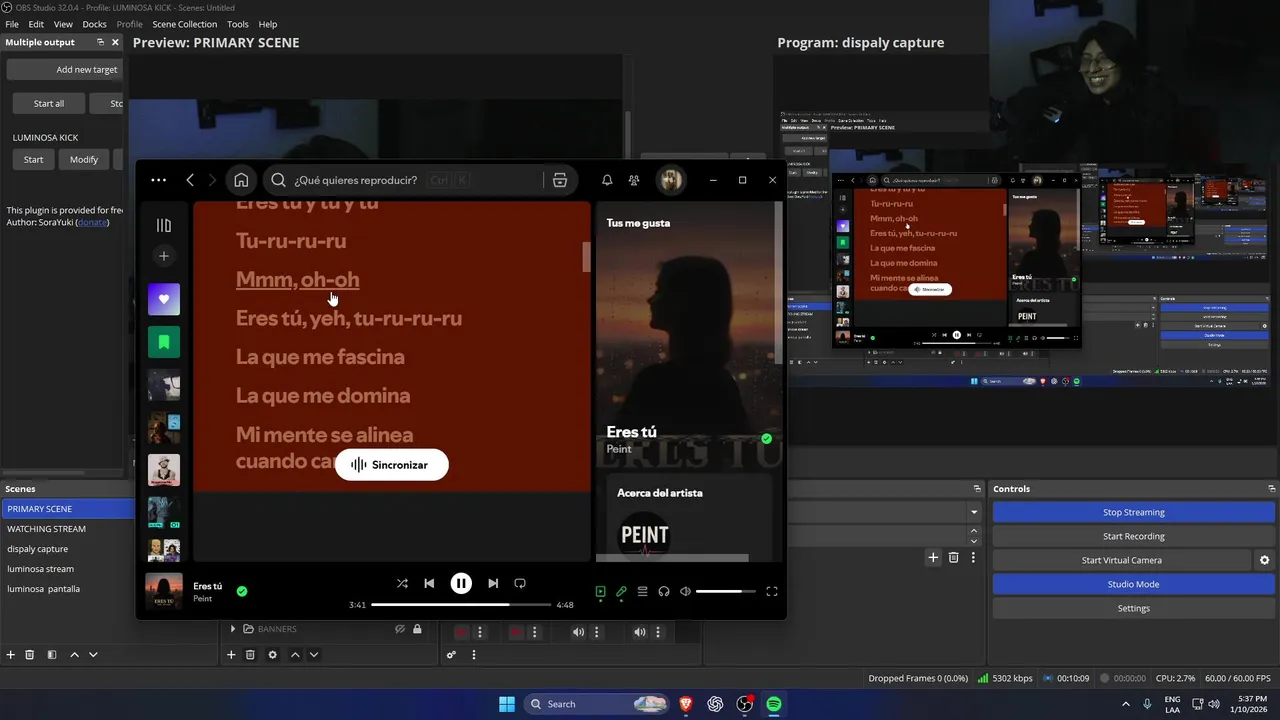The height and width of the screenshot is (720, 1280).
Task: Enter Spotify full screen mode
Action: pos(772,591)
